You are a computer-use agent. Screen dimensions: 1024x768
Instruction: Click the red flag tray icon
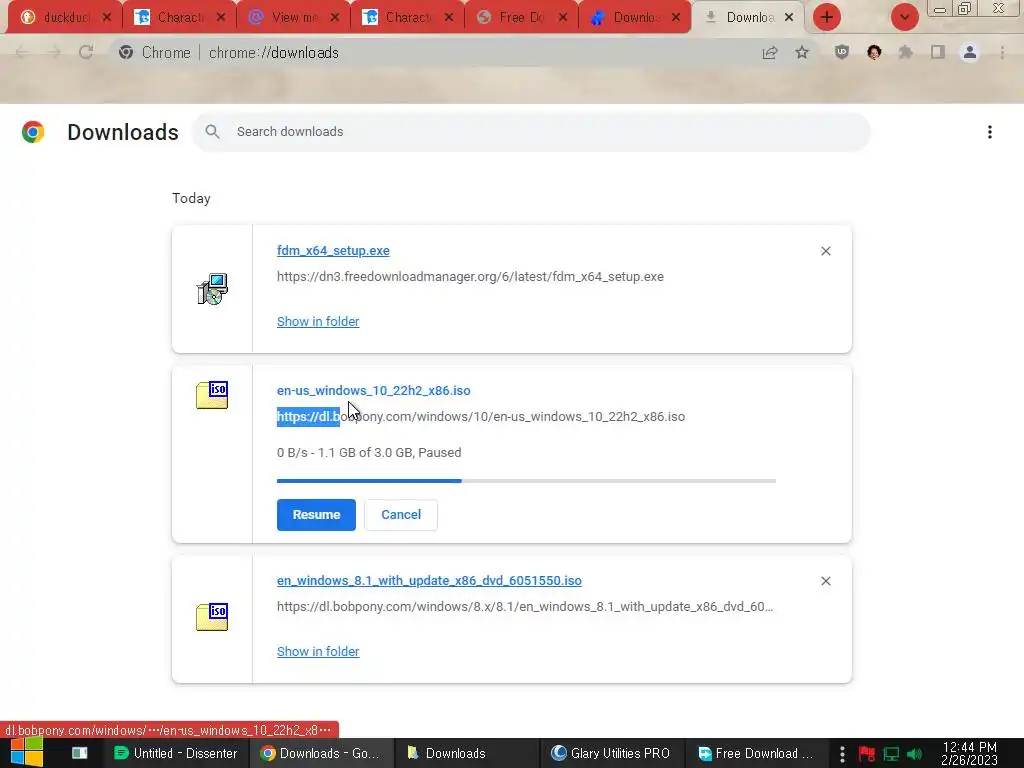[867, 754]
